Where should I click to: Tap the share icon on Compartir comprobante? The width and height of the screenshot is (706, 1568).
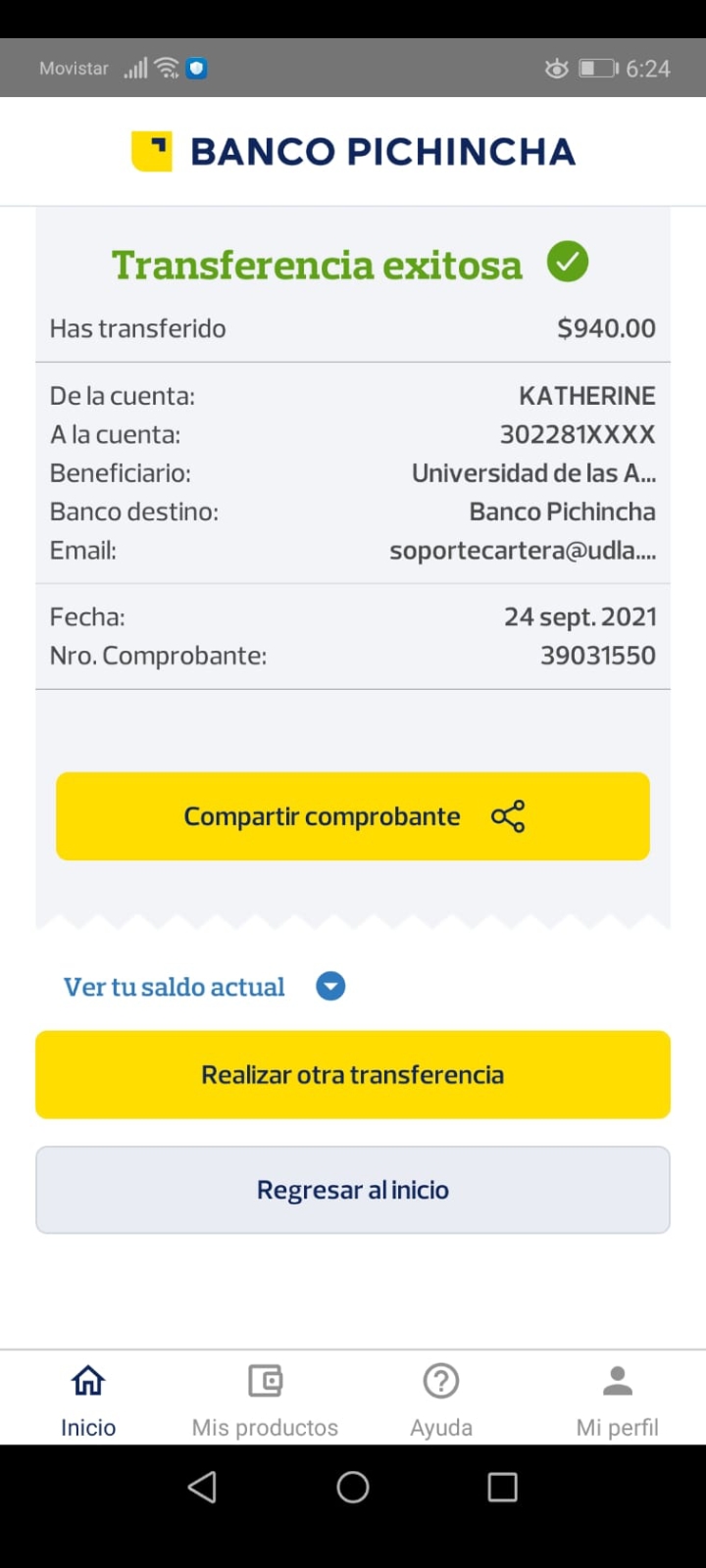click(x=508, y=816)
